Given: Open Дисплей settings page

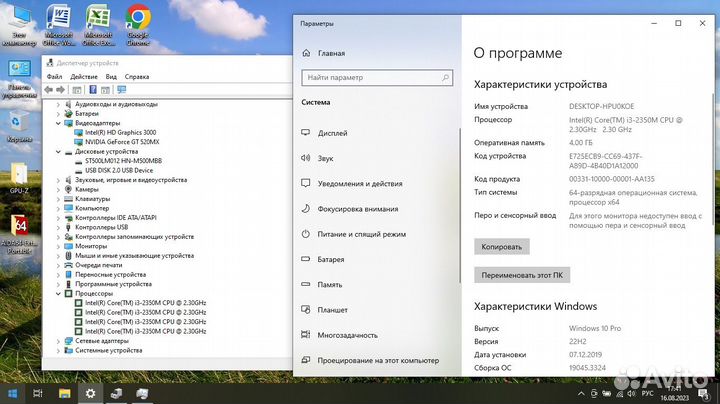Looking at the screenshot, I should [332, 133].
